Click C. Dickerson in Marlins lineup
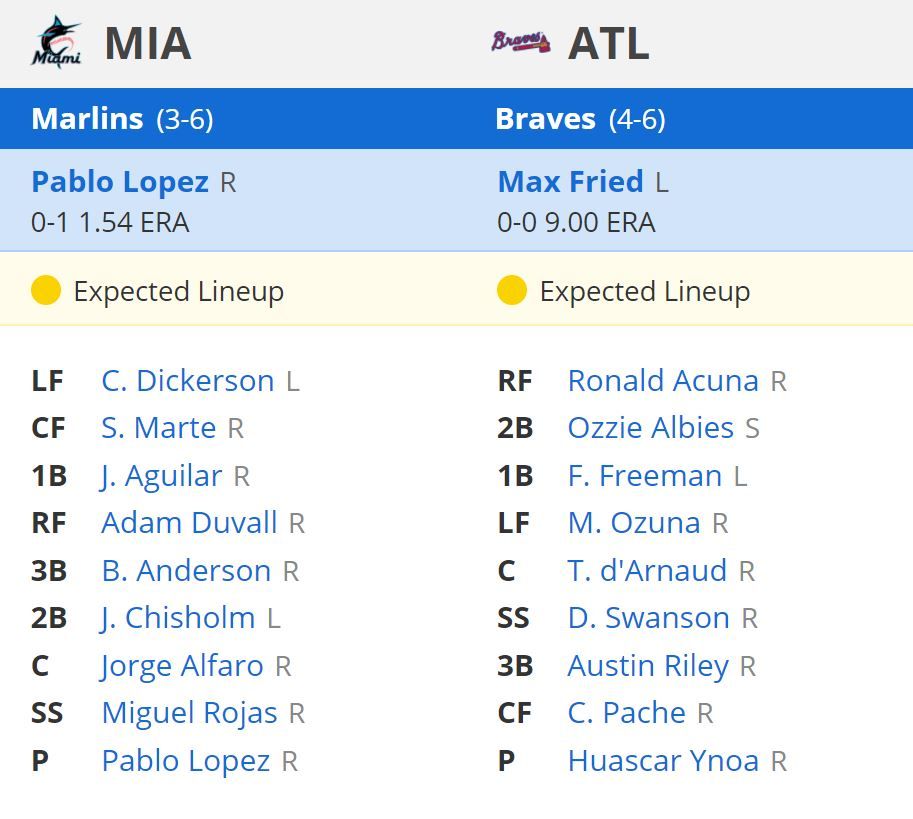Screen dimensions: 913x819 (x=186, y=381)
